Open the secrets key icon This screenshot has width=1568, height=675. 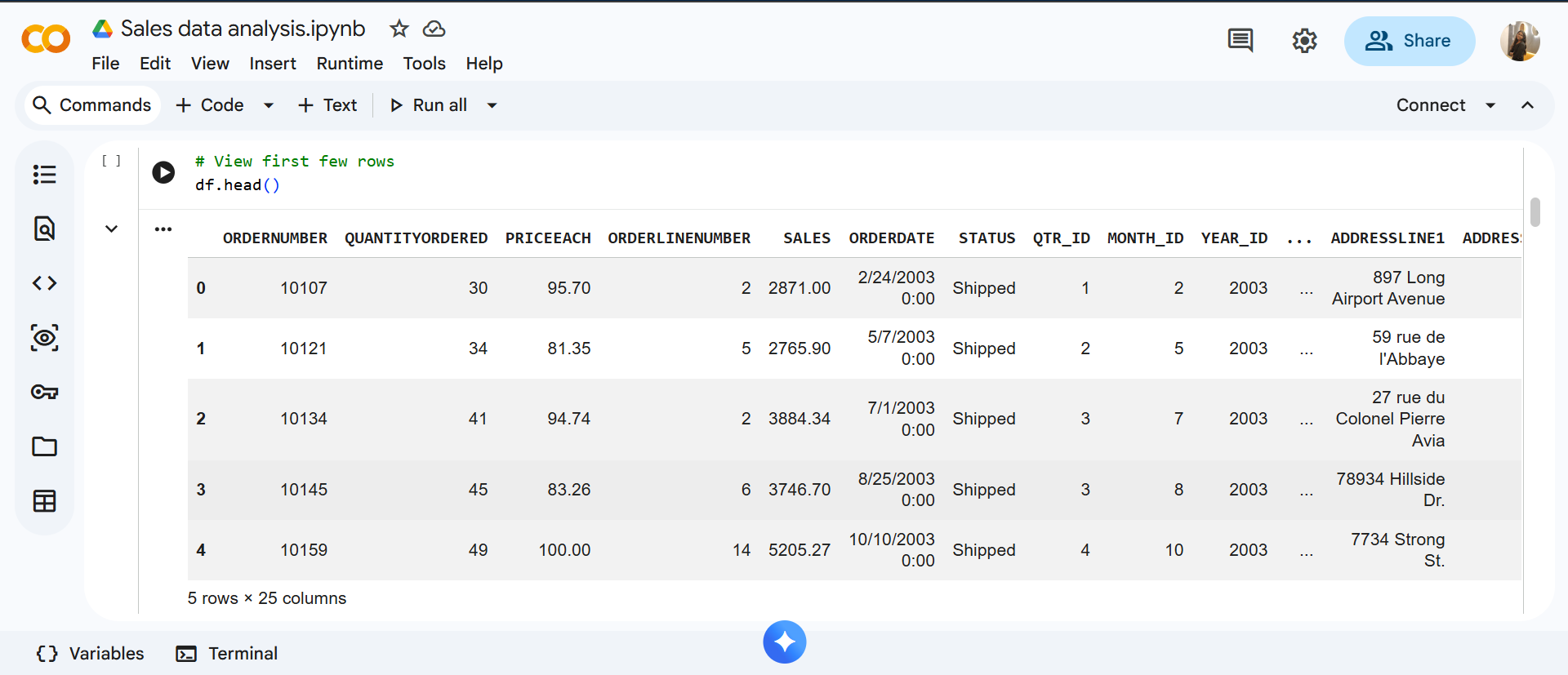pyautogui.click(x=44, y=393)
